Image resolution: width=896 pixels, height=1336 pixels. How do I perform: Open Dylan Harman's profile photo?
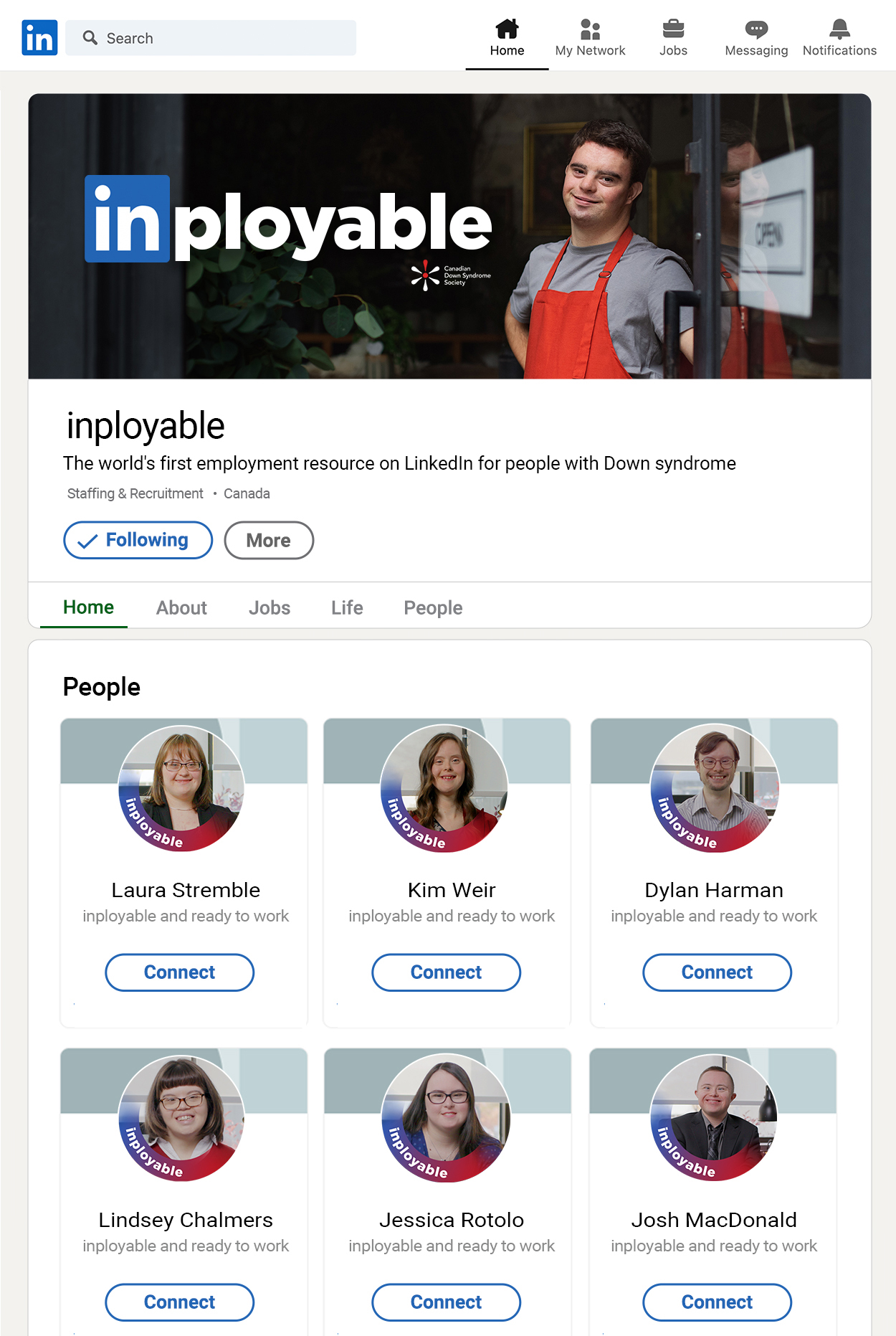pos(714,788)
